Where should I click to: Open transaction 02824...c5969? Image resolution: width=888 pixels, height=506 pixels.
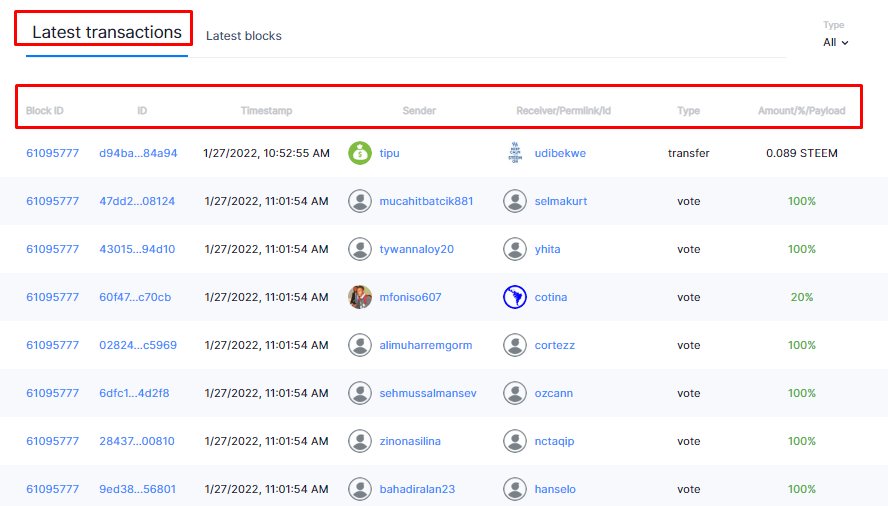(138, 345)
